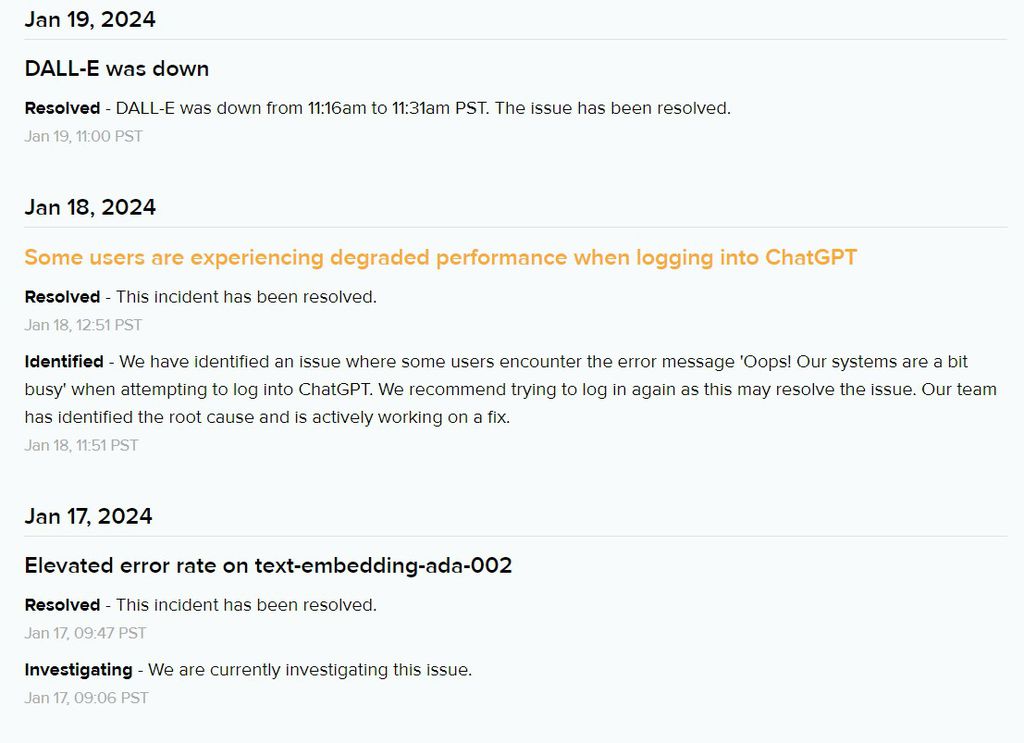This screenshot has height=743, width=1024.
Task: Click the Jan 19, 11:00 PST timestamp
Action: 83,136
